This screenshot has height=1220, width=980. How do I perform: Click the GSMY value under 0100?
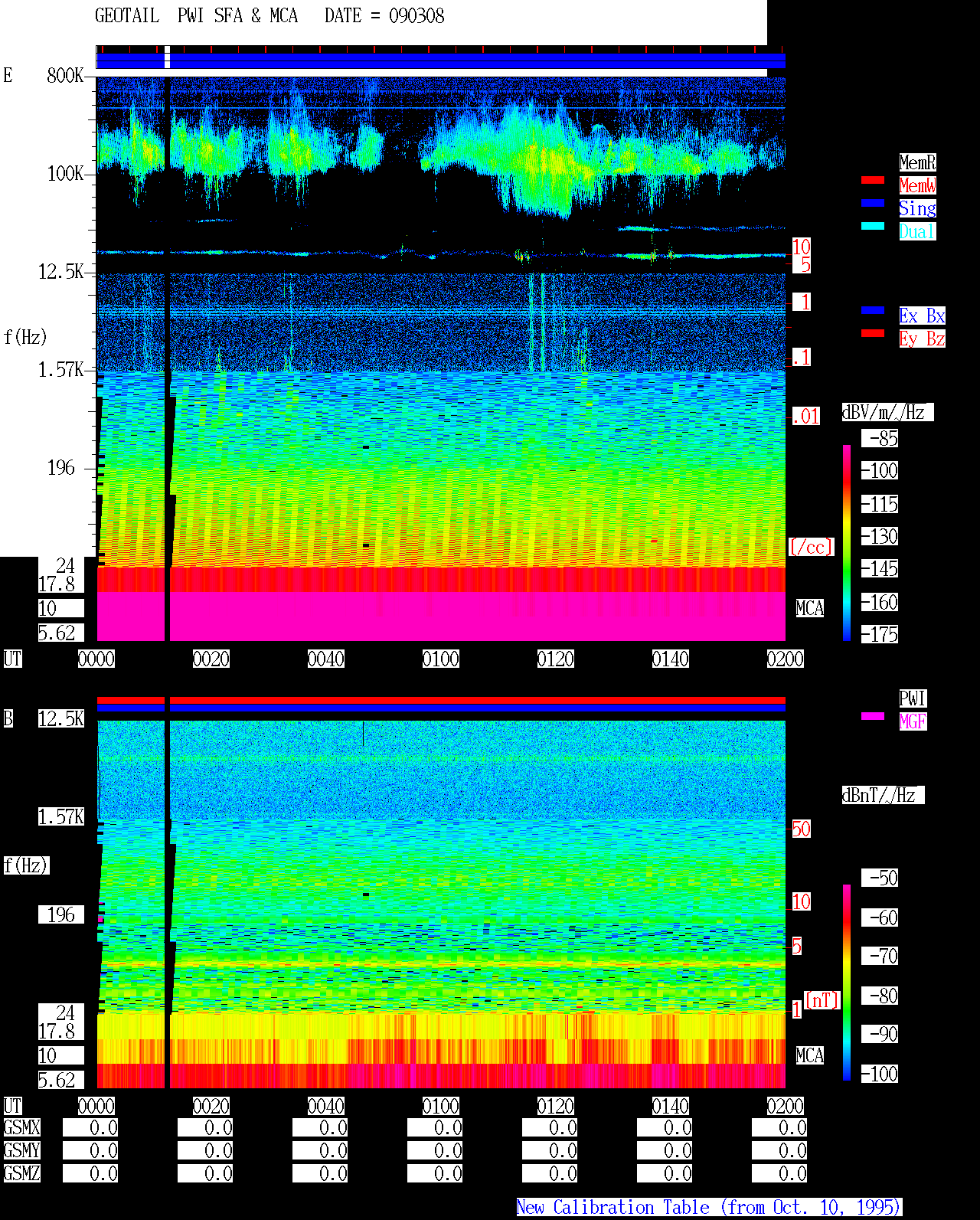[x=435, y=1150]
